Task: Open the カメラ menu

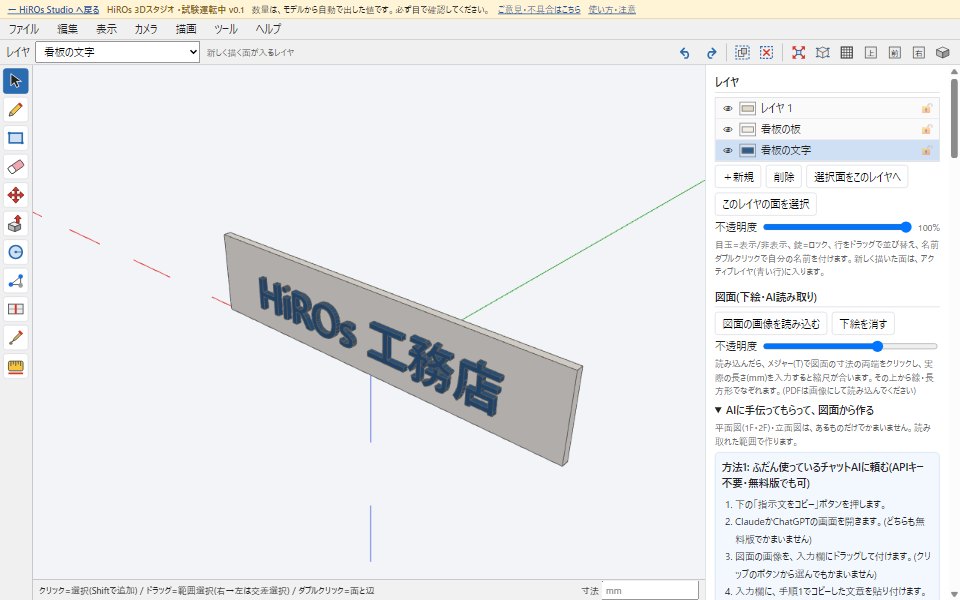Action: pyautogui.click(x=146, y=29)
